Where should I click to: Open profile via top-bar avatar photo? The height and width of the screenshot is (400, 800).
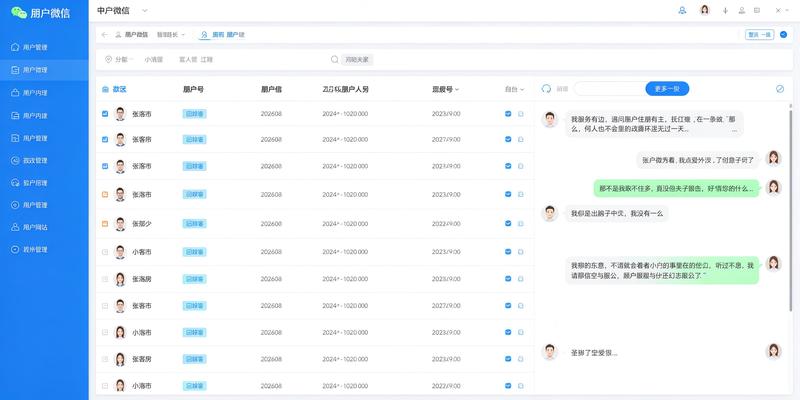705,10
